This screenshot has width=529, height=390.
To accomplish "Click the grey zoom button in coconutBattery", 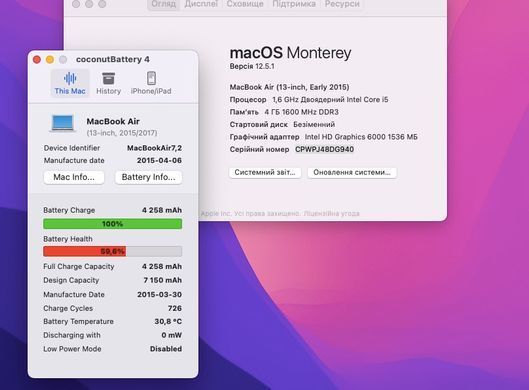I will pyautogui.click(x=63, y=60).
